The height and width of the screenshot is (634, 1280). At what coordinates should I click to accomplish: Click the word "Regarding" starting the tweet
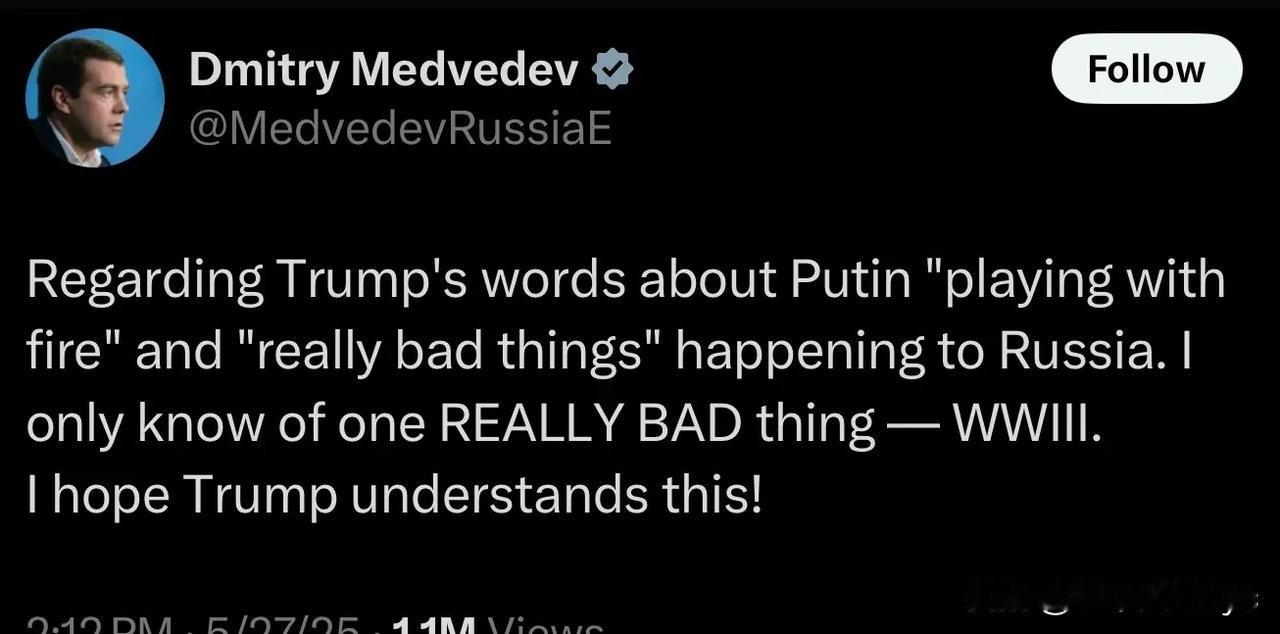click(x=144, y=281)
